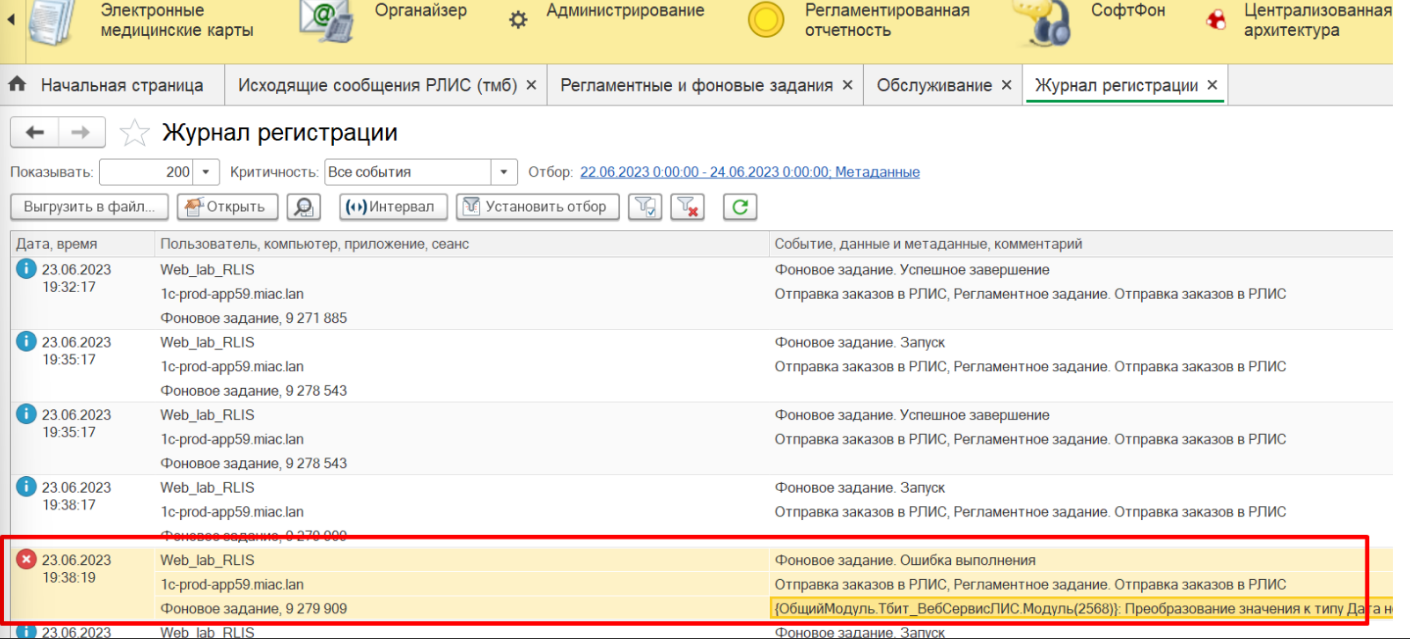This screenshot has height=639, width=1410.
Task: Click the Выгрузить в файл button
Action: 90,207
